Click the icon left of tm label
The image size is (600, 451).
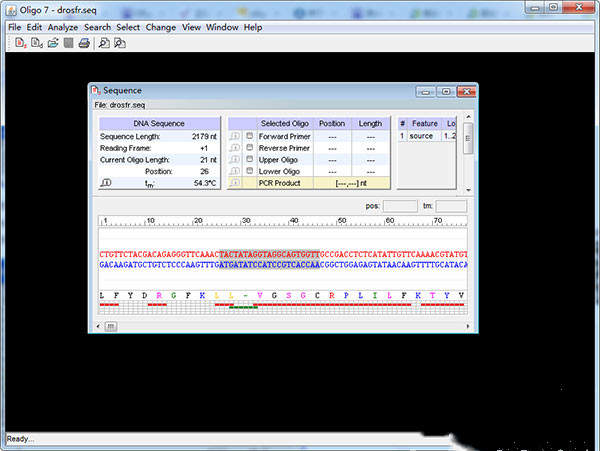pyautogui.click(x=106, y=183)
